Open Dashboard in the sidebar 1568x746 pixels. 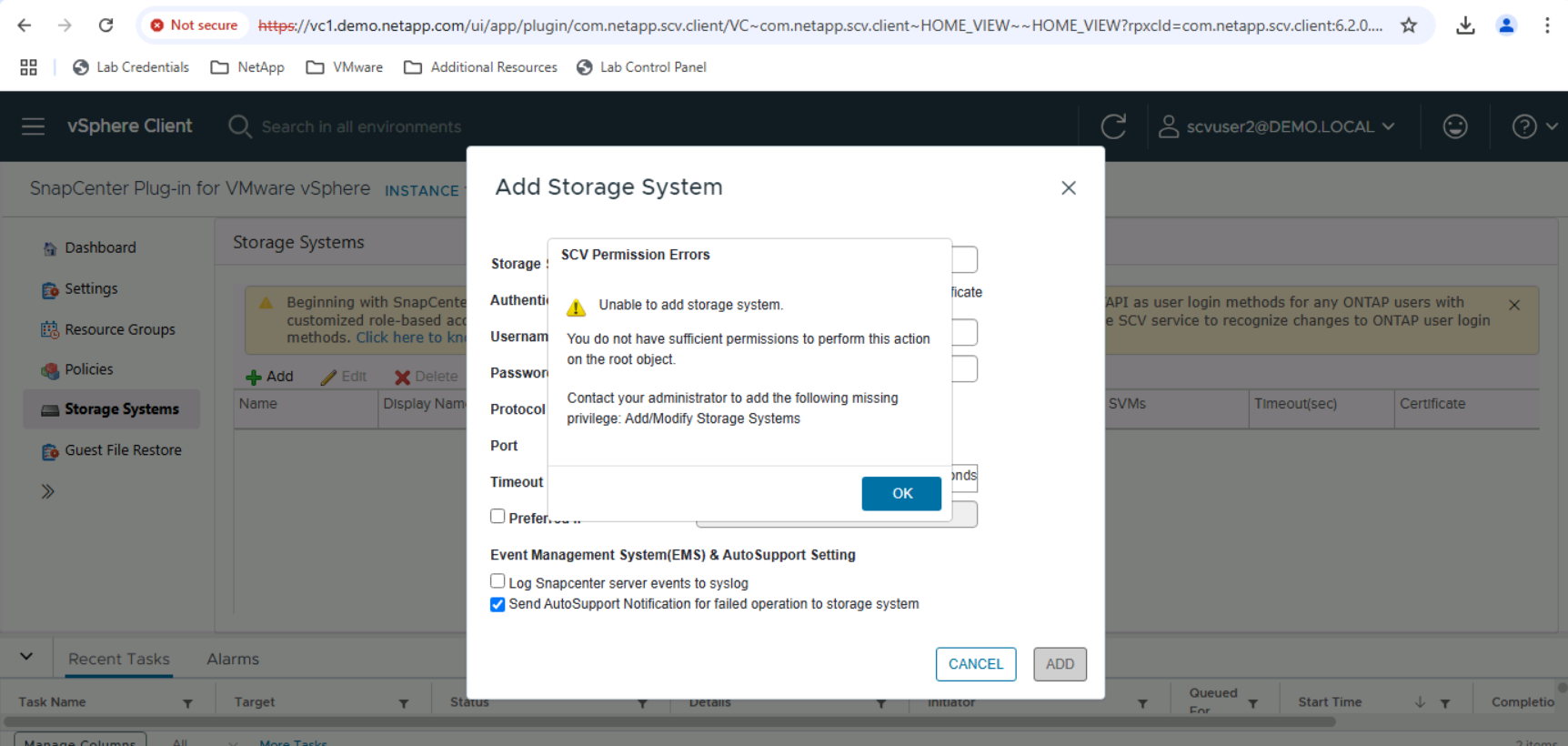pos(100,247)
